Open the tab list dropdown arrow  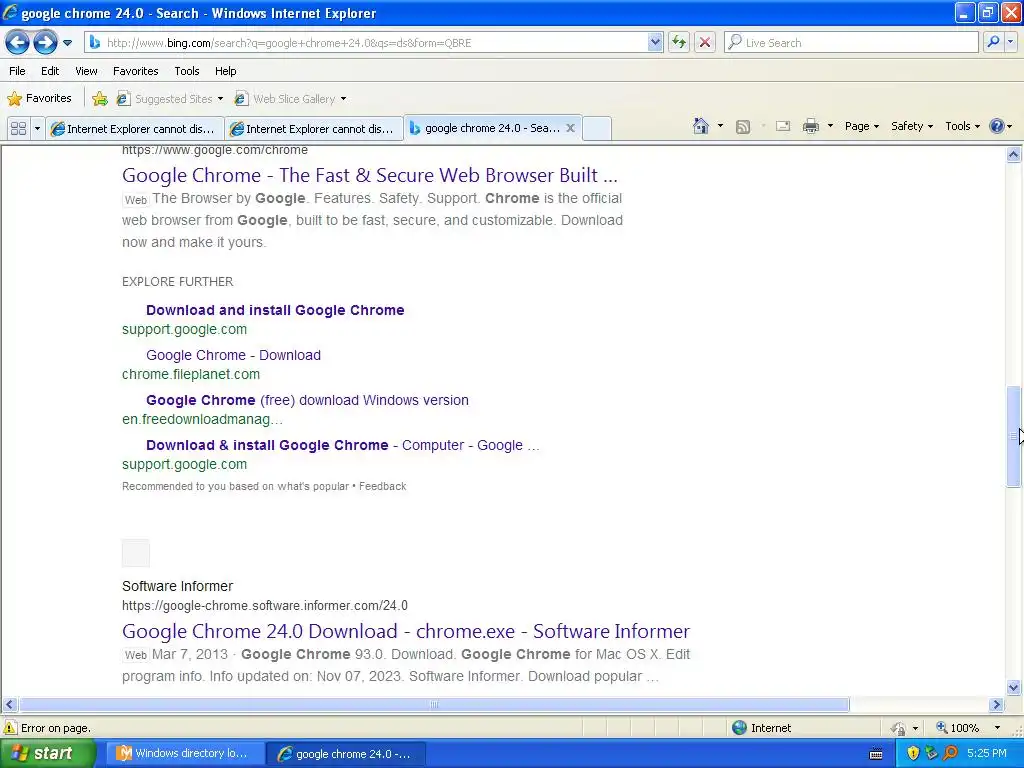37,129
